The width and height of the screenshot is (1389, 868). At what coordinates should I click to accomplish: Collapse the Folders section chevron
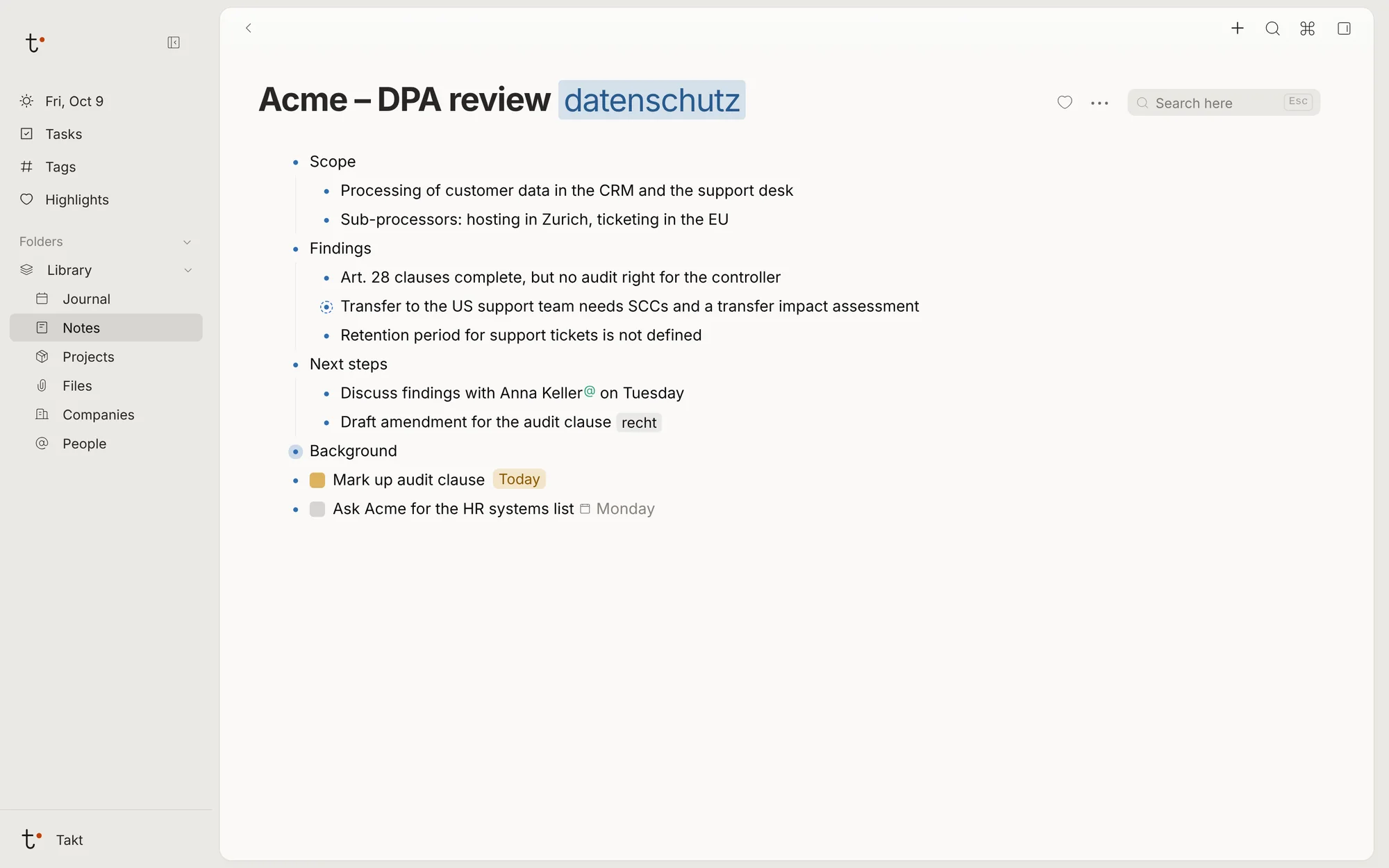(x=187, y=242)
